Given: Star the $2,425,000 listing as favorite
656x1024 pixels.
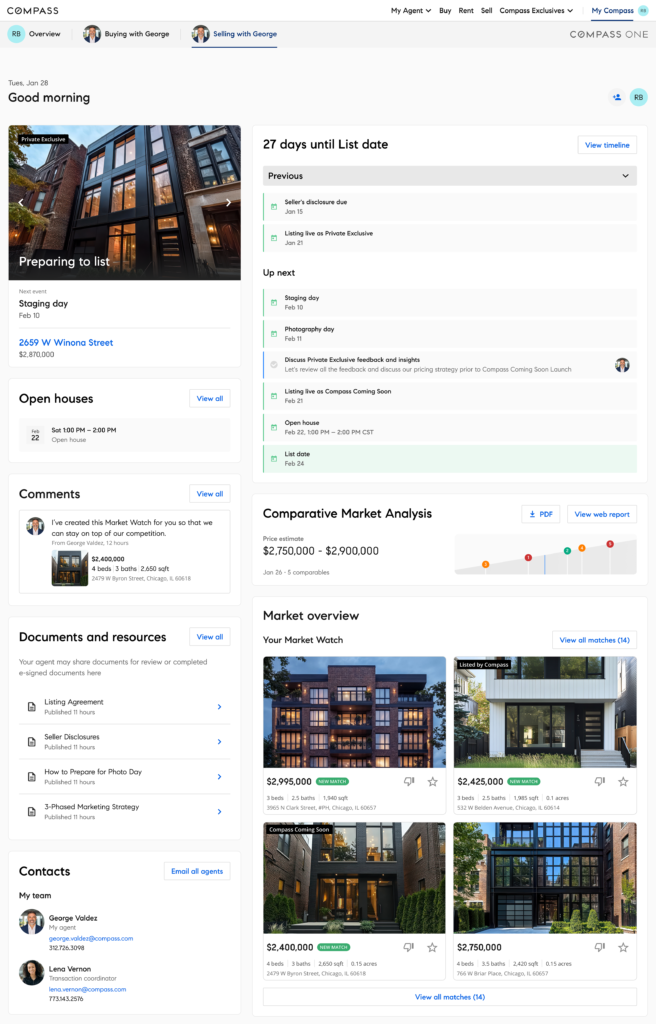Looking at the screenshot, I should 622,781.
